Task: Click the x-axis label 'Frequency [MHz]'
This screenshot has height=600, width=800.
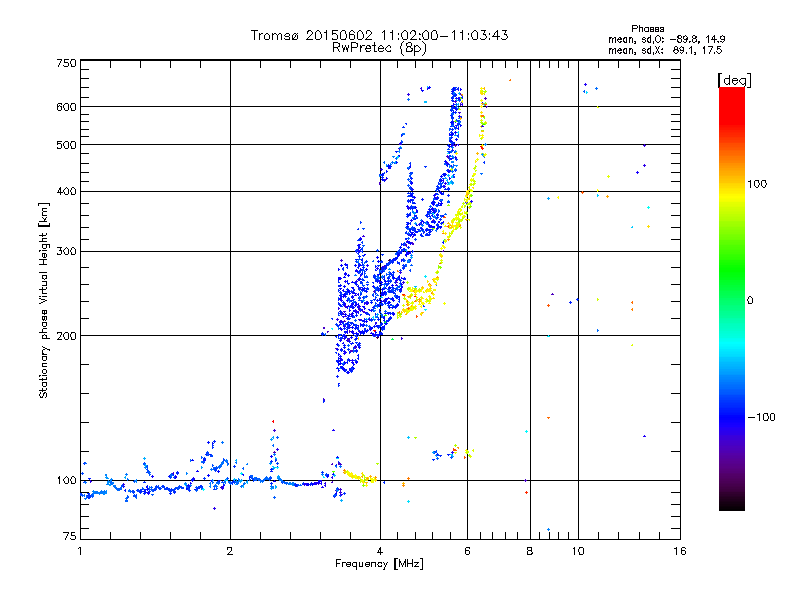Action: (379, 564)
